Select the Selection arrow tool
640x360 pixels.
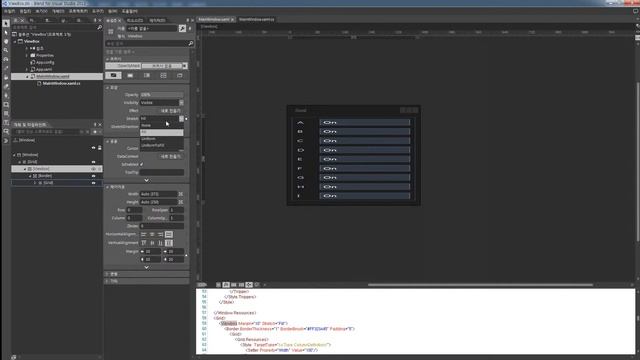click(6, 23)
